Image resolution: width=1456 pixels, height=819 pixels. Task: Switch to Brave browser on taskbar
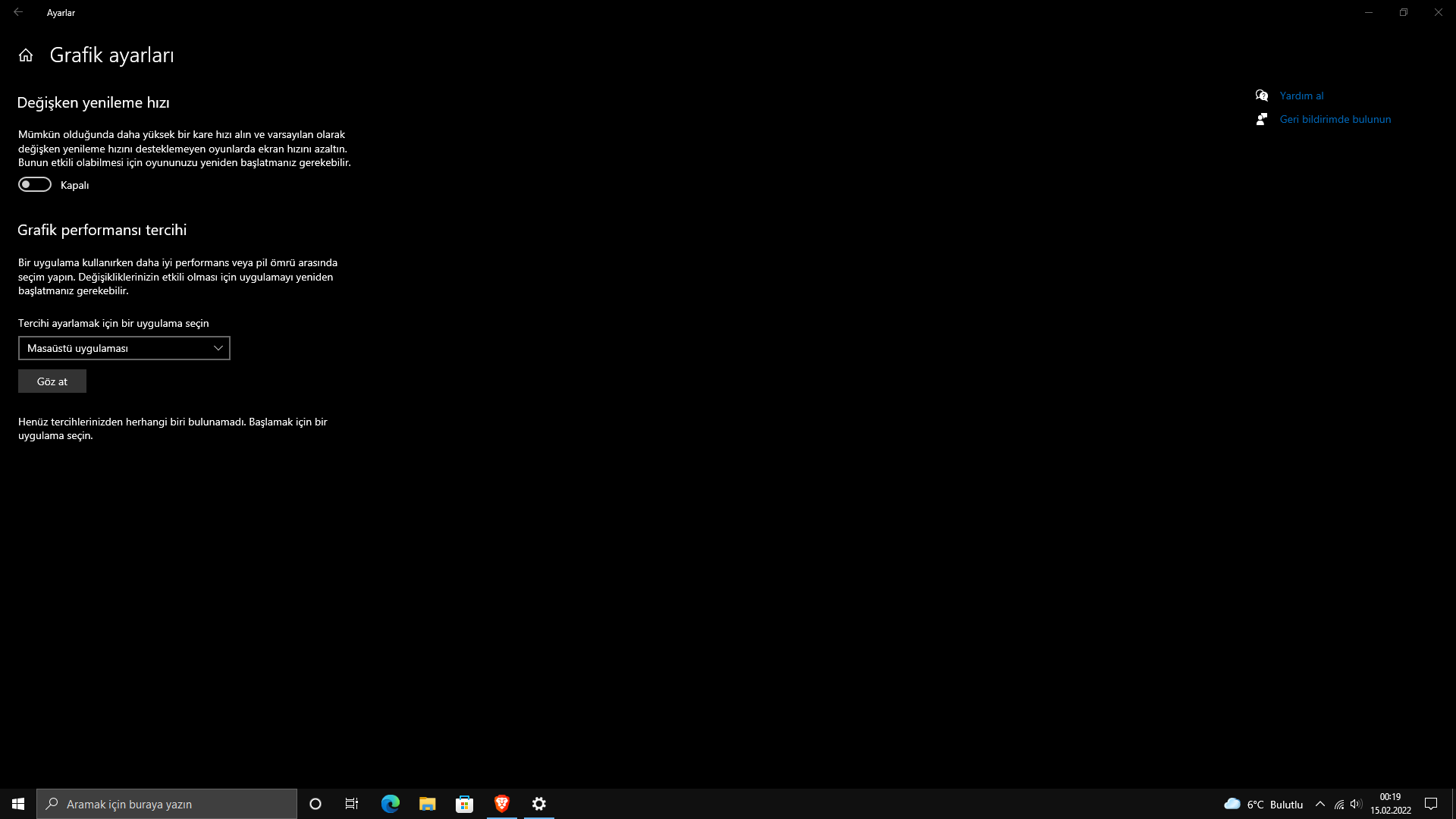pos(501,804)
